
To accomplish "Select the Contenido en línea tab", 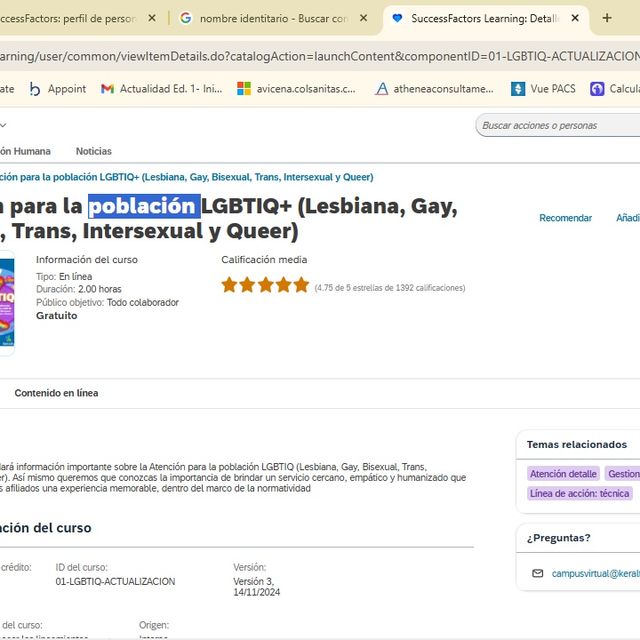I will click(x=56, y=393).
